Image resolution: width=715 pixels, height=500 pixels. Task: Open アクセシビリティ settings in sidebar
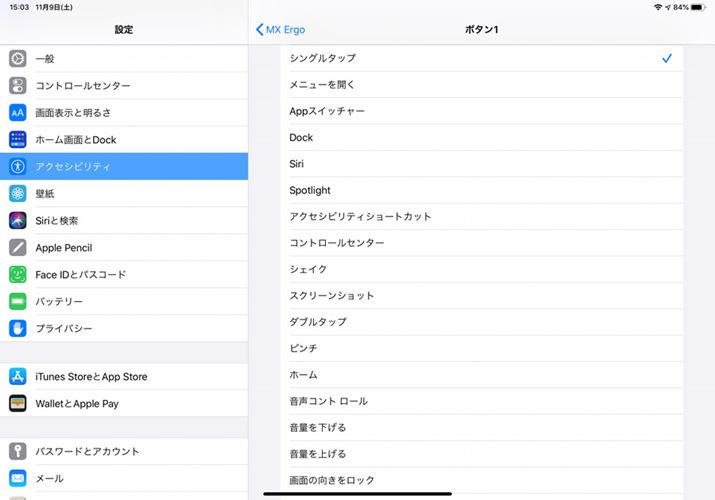[124, 167]
